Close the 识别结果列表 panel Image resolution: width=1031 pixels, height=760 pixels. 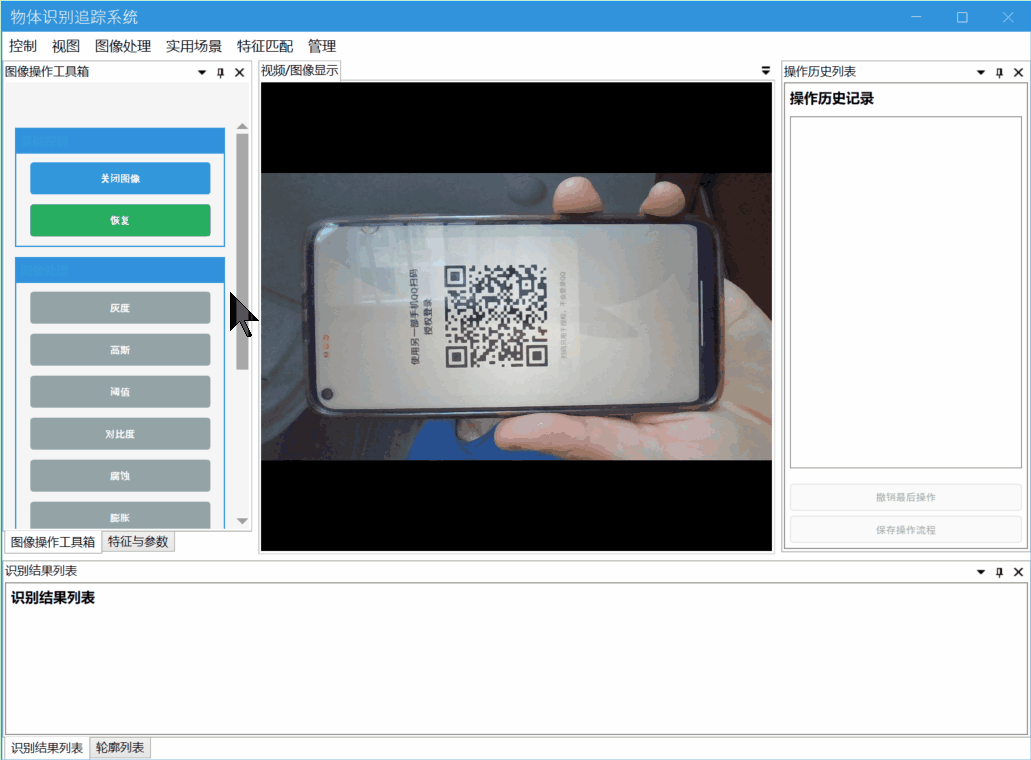(1019, 572)
